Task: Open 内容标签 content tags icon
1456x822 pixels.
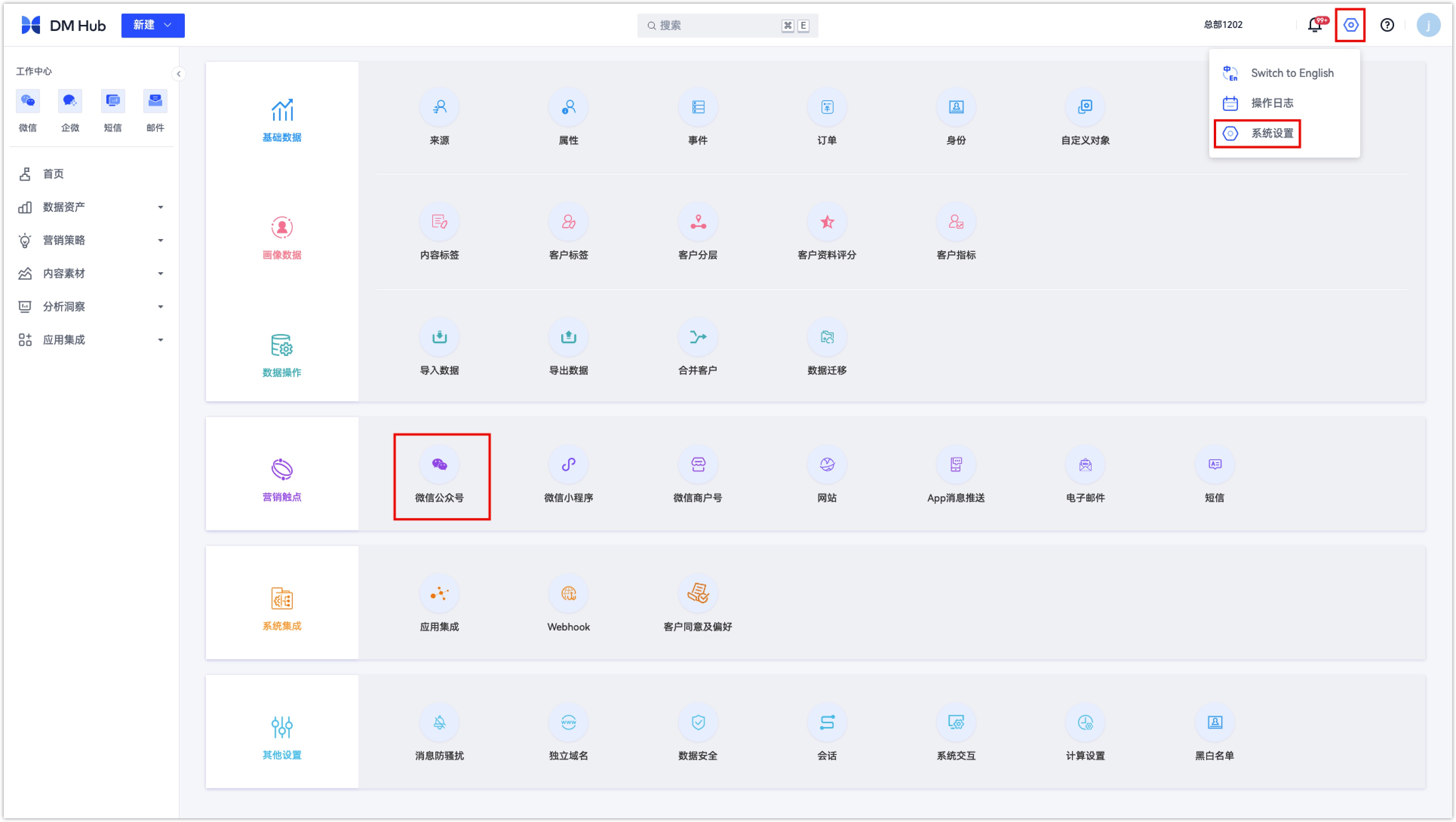Action: point(439,222)
